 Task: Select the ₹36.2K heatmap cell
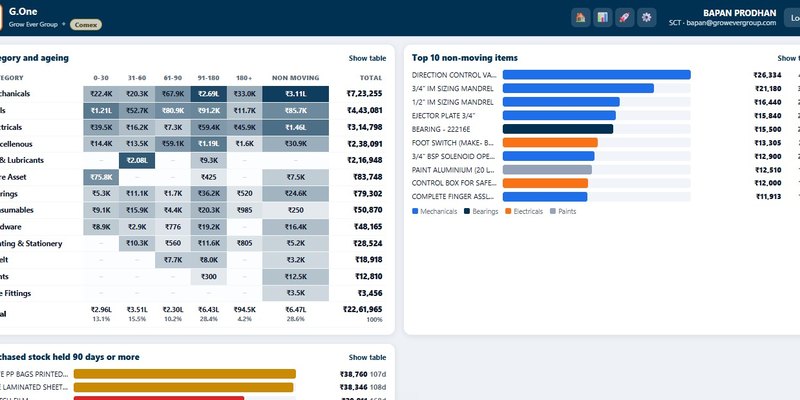tap(209, 193)
